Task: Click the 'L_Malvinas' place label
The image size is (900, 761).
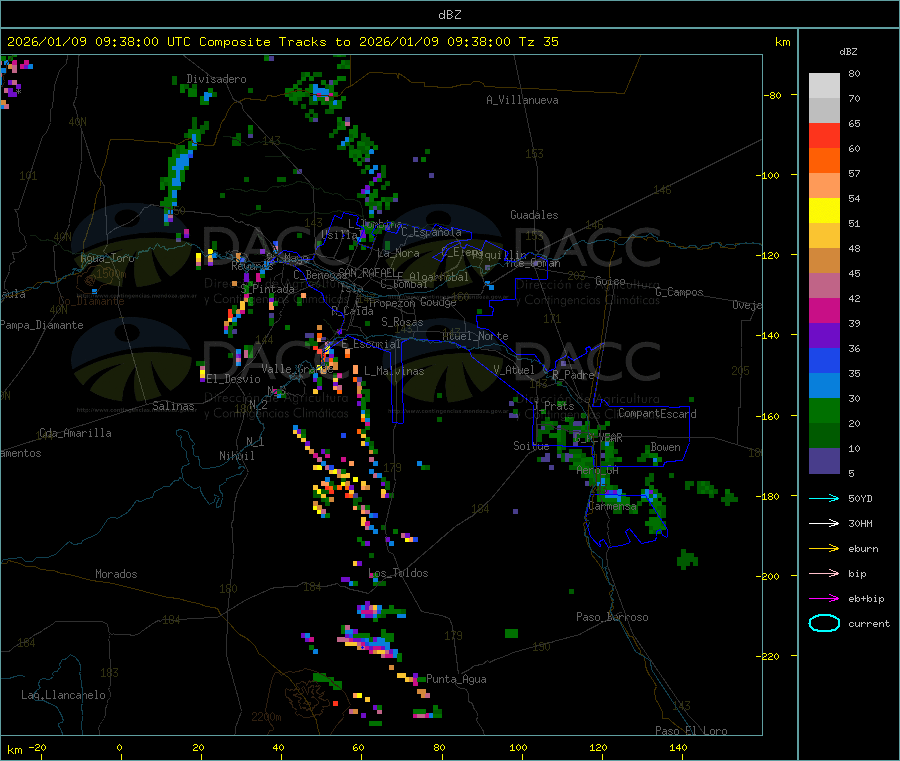Action: 394,371
